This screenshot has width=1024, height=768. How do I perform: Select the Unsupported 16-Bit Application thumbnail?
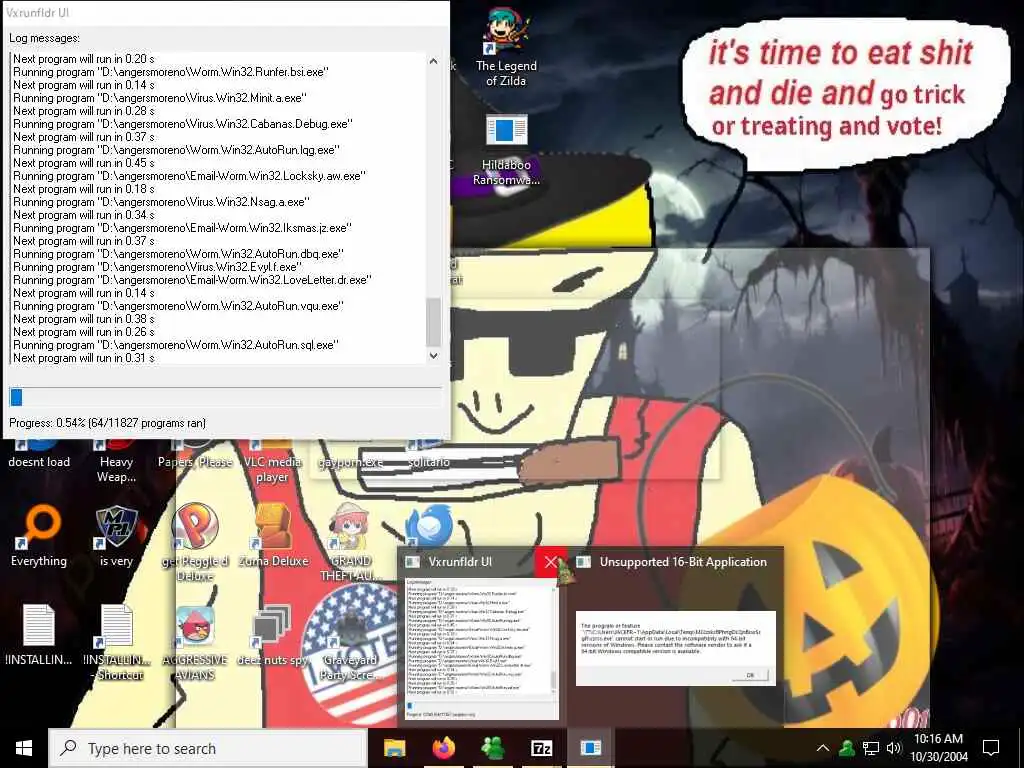pos(675,648)
